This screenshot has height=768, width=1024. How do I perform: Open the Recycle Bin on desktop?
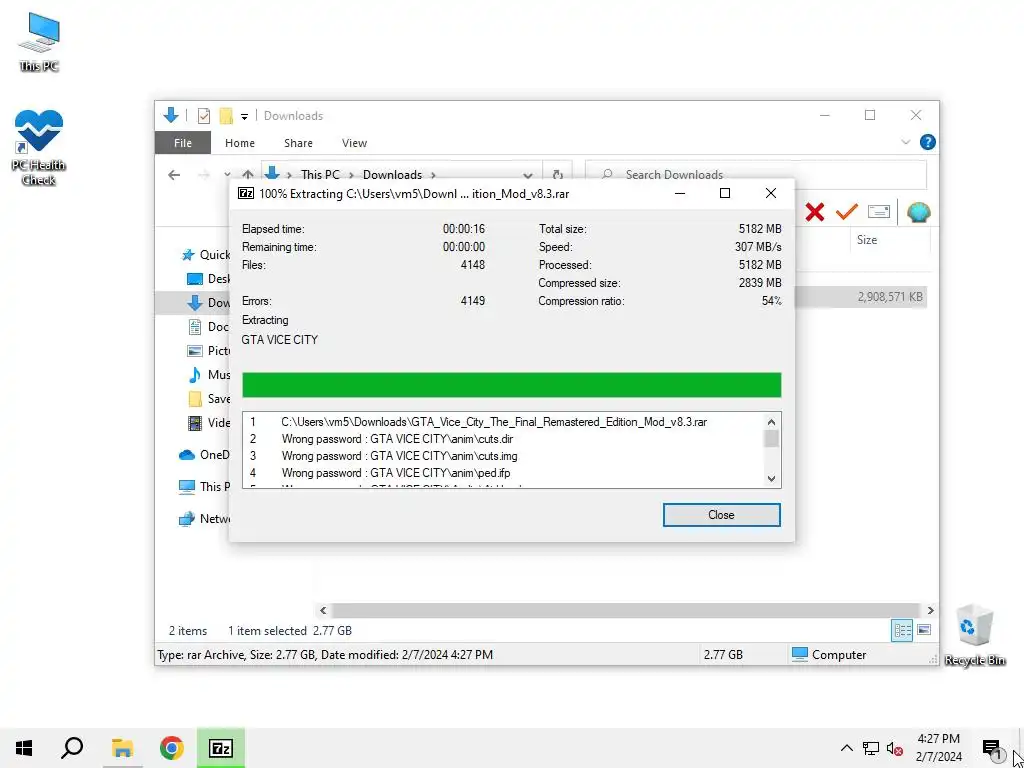coord(974,635)
